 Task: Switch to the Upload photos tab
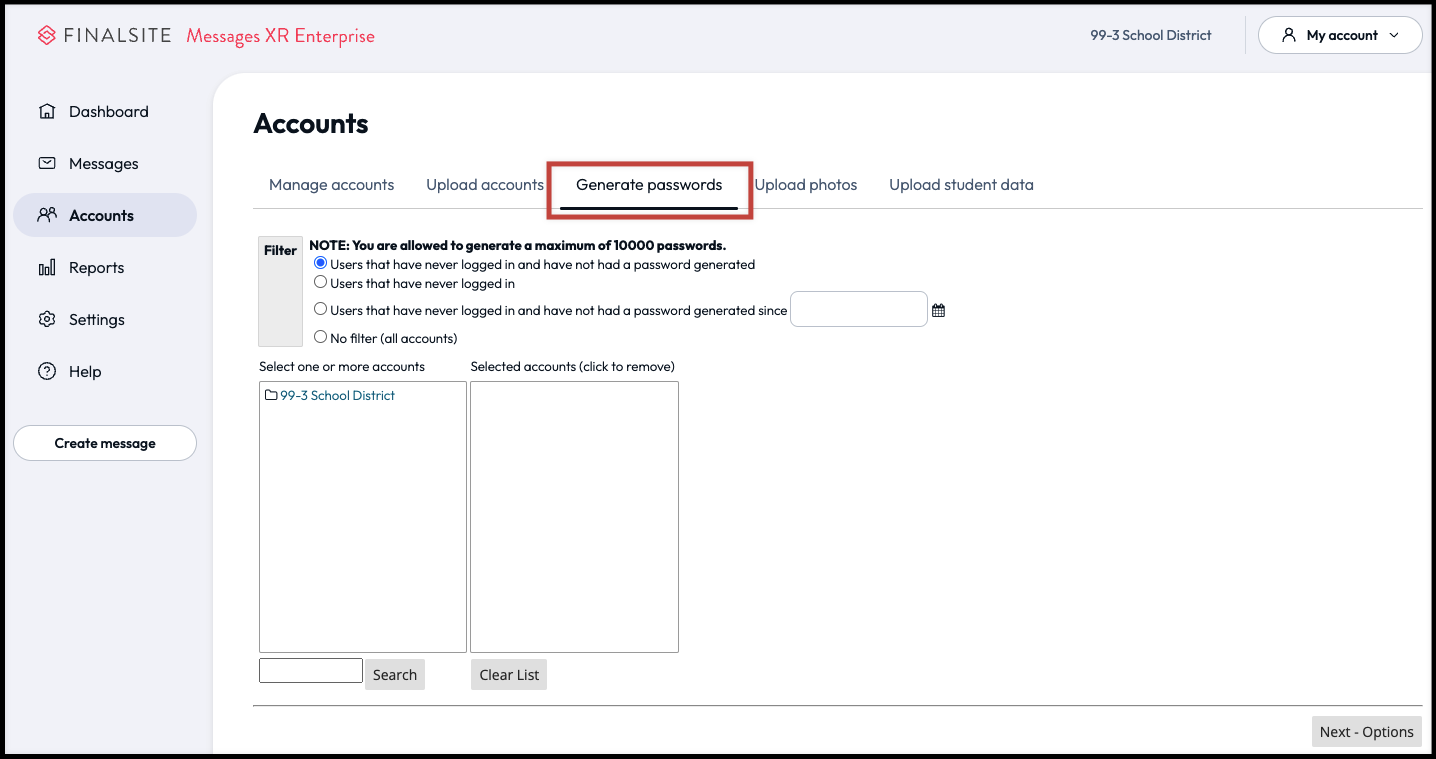click(x=805, y=184)
